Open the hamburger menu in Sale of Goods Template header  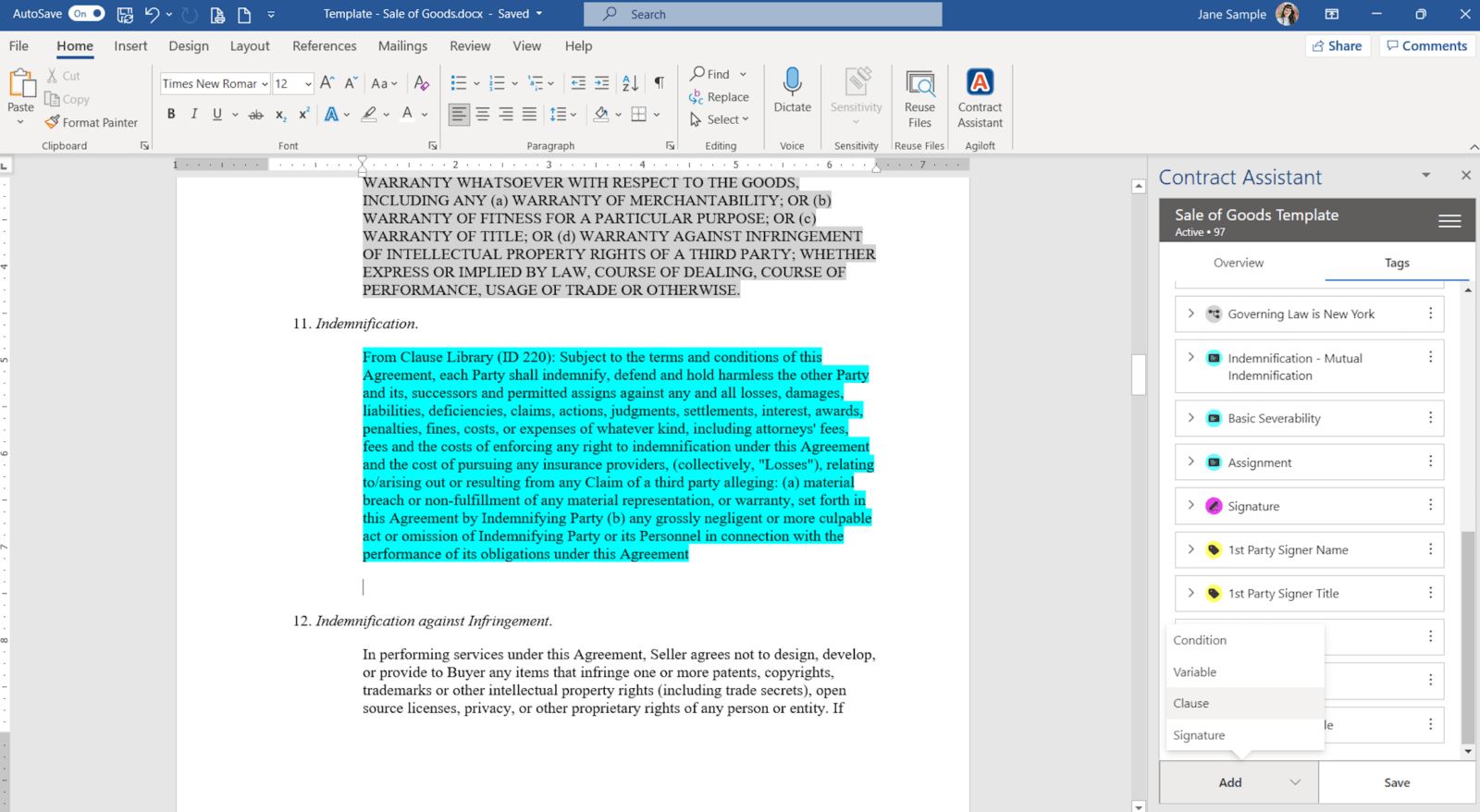[x=1449, y=221]
